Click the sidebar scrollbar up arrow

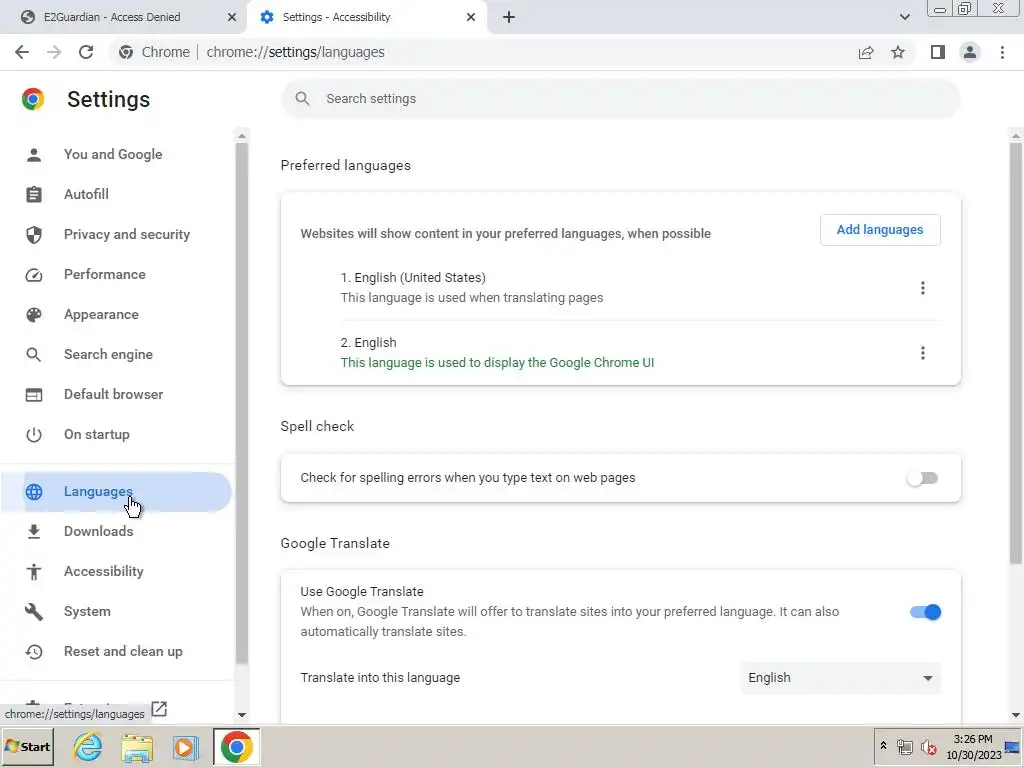[242, 136]
